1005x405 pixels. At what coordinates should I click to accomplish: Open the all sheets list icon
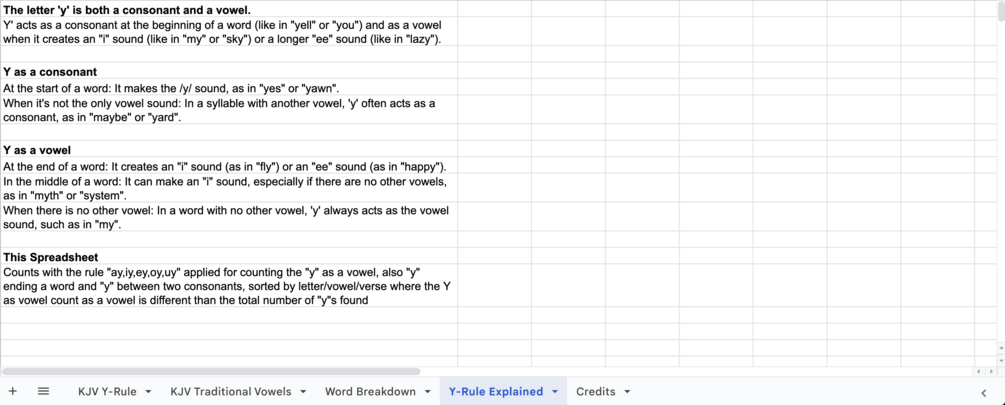pyautogui.click(x=44, y=392)
